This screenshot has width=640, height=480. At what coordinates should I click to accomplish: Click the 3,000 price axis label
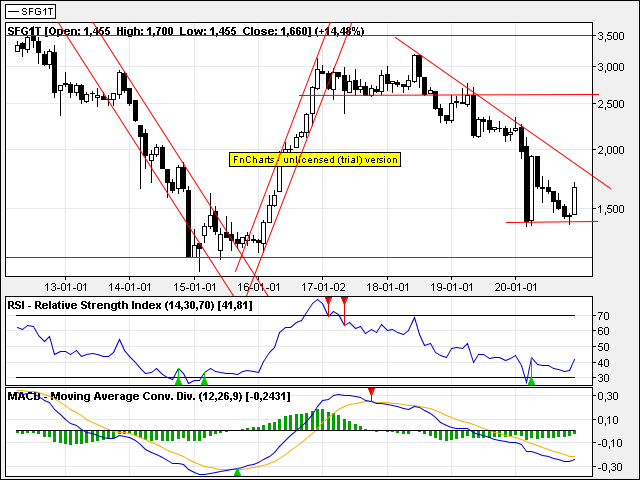click(611, 67)
